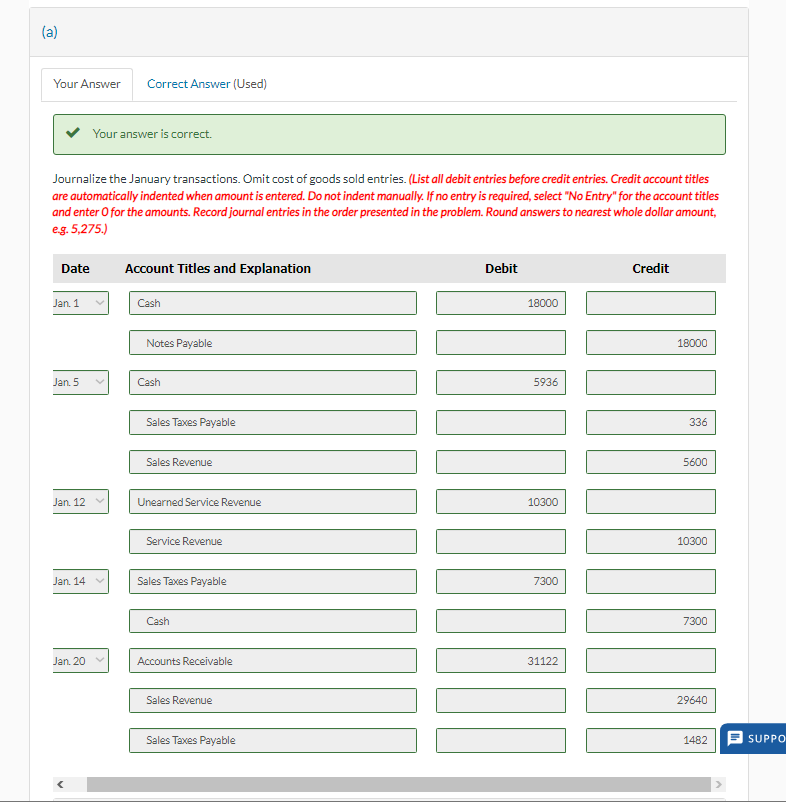The height and width of the screenshot is (802, 786).
Task: Click the debit field showing 5936
Action: click(501, 382)
